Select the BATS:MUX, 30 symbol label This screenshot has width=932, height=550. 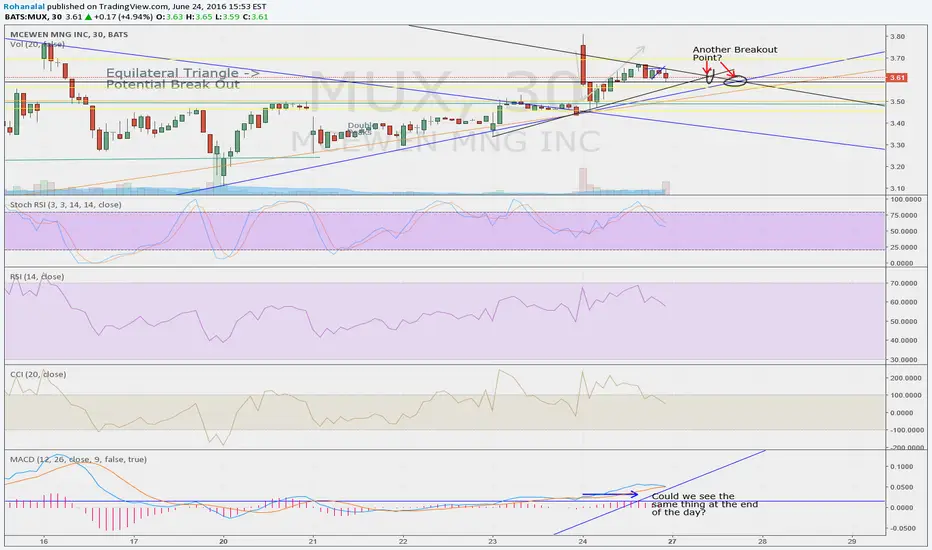33,17
